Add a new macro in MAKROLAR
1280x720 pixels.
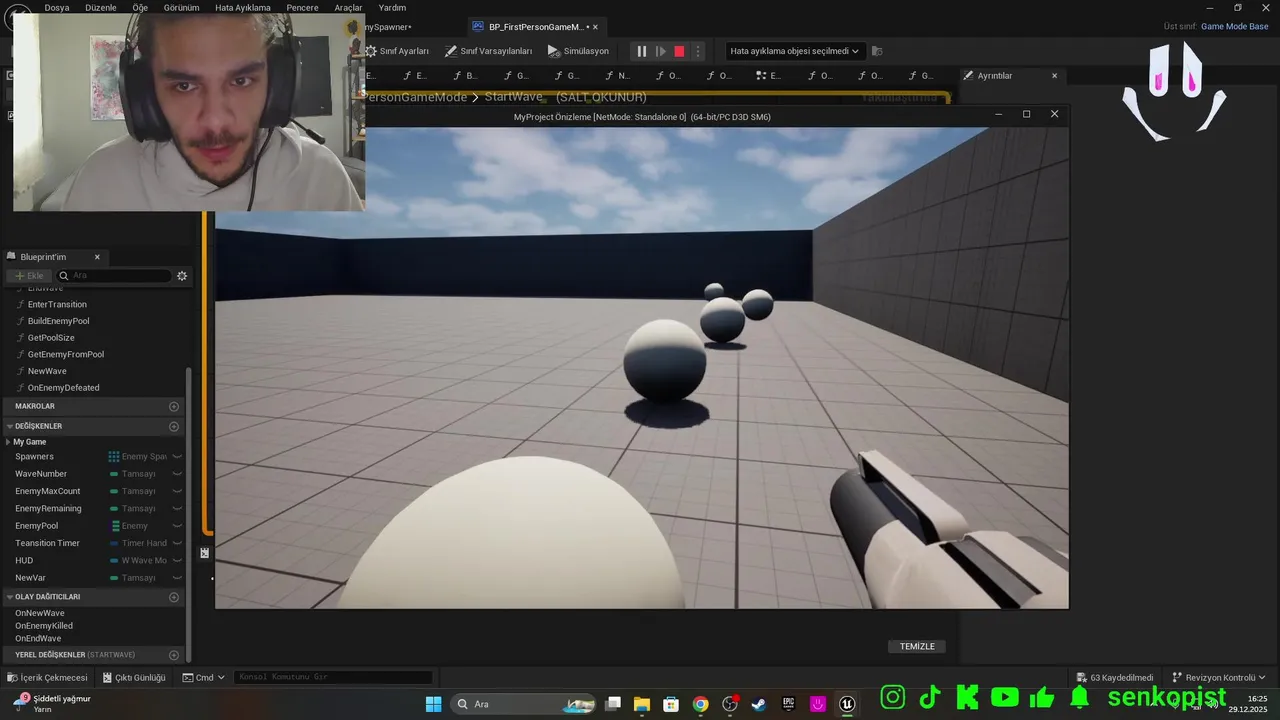coord(174,406)
